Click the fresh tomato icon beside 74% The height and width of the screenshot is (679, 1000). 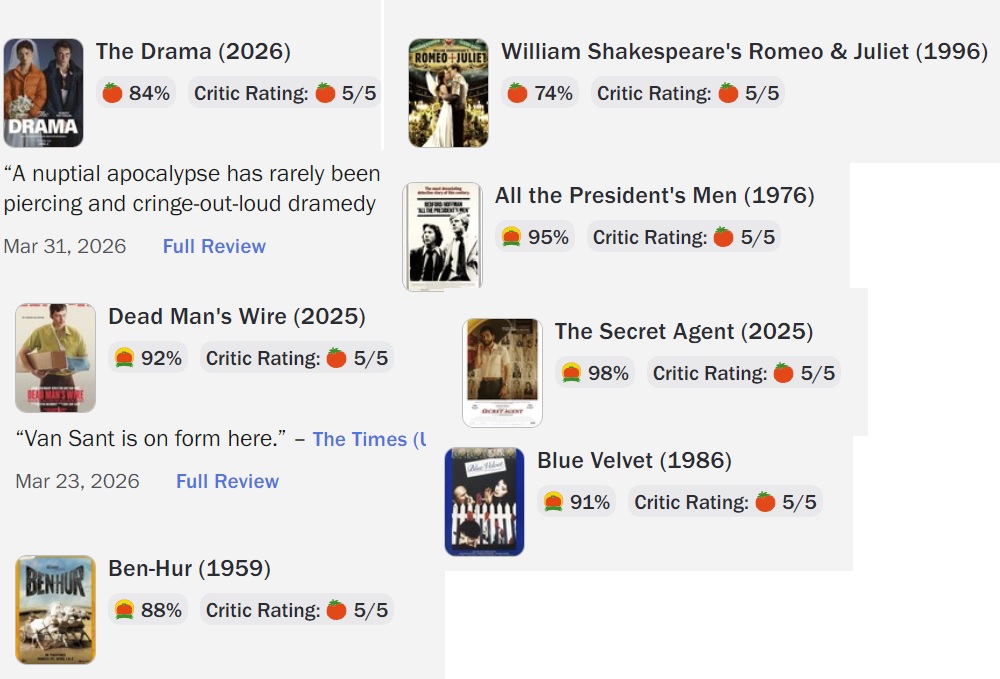click(517, 94)
